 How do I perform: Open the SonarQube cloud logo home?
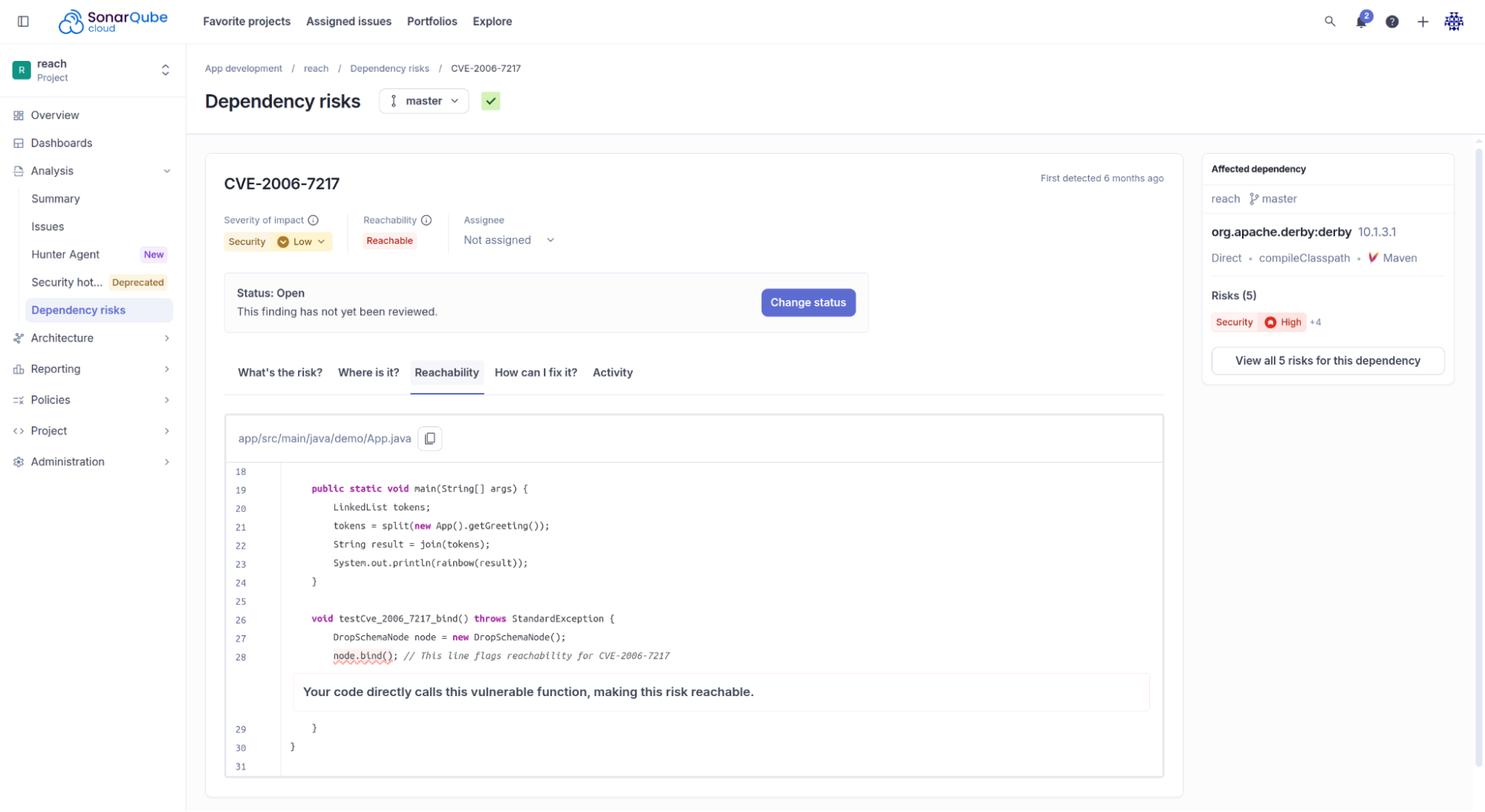click(113, 22)
